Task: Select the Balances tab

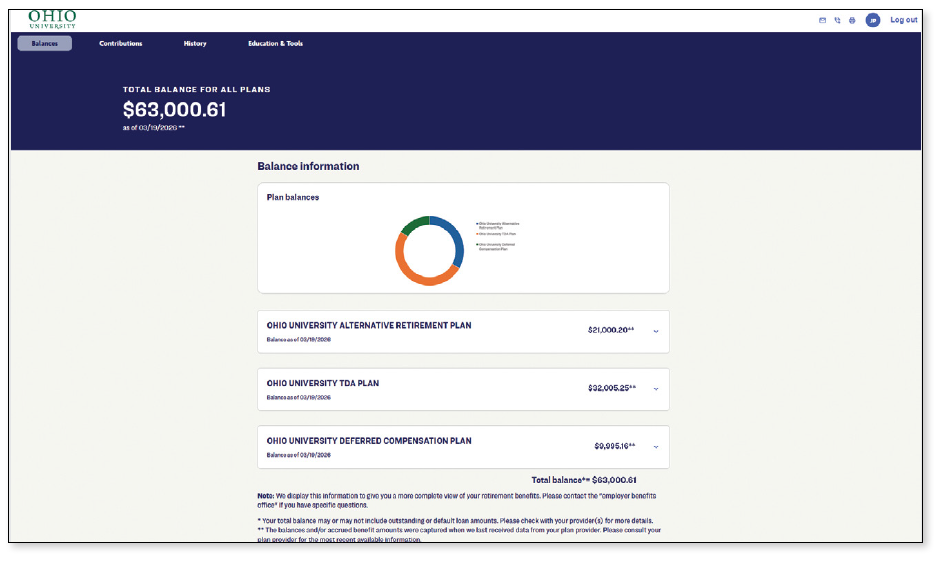Action: [44, 43]
